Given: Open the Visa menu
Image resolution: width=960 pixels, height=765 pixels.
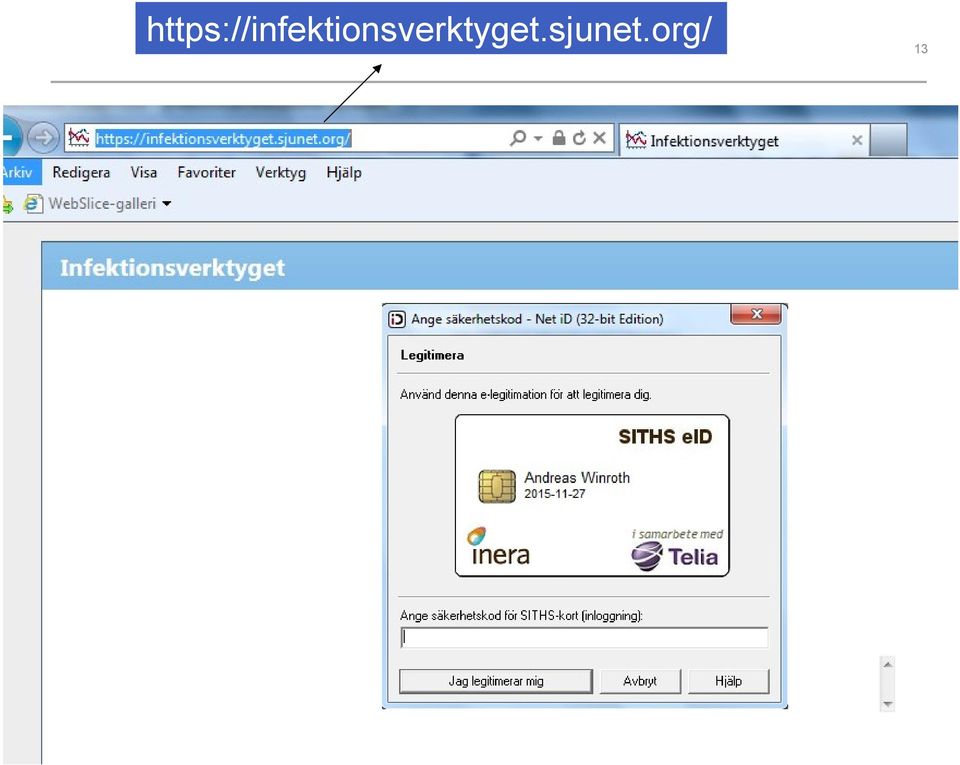Looking at the screenshot, I should click(143, 173).
